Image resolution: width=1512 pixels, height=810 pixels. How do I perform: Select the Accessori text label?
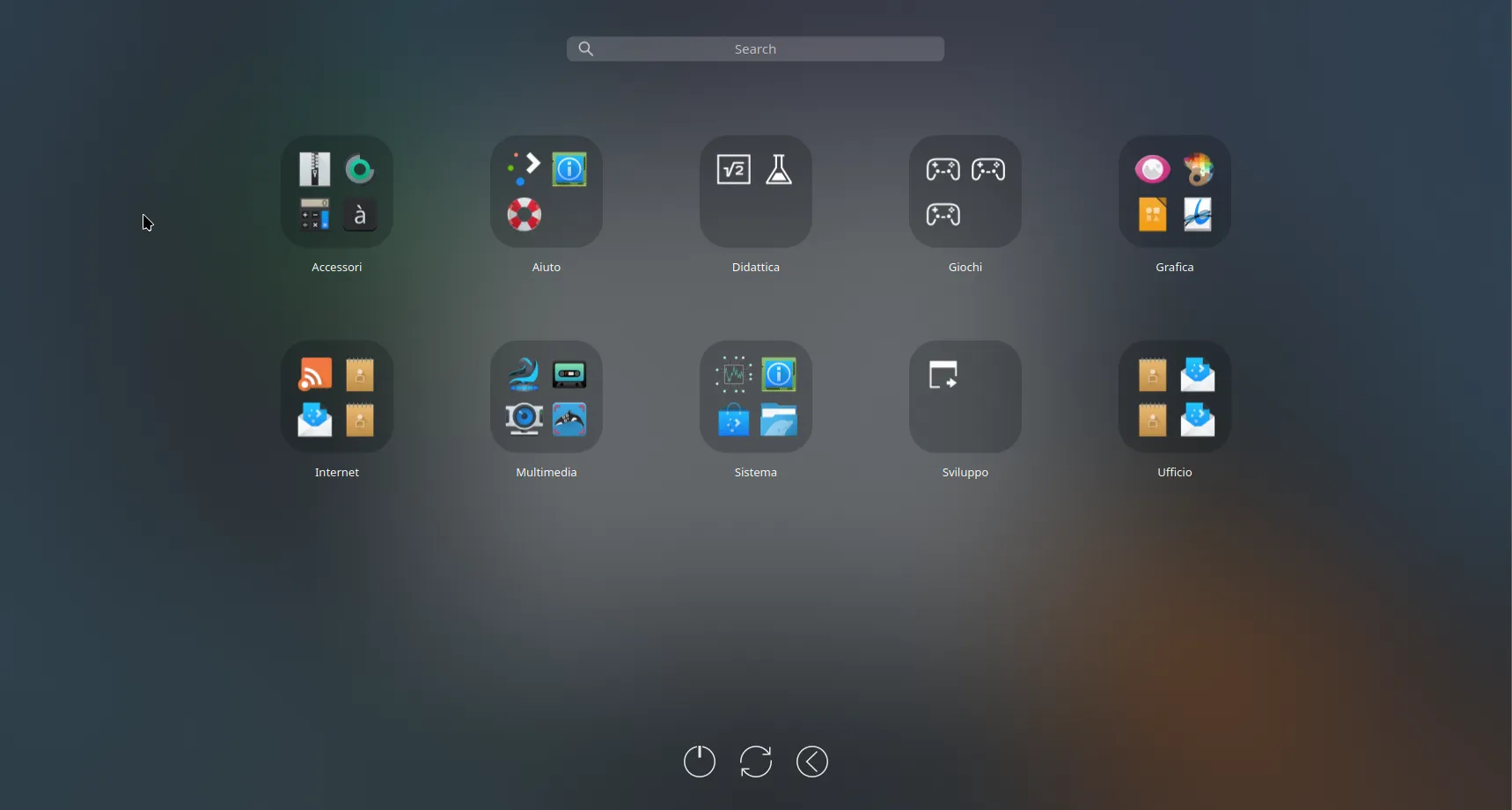(x=337, y=267)
